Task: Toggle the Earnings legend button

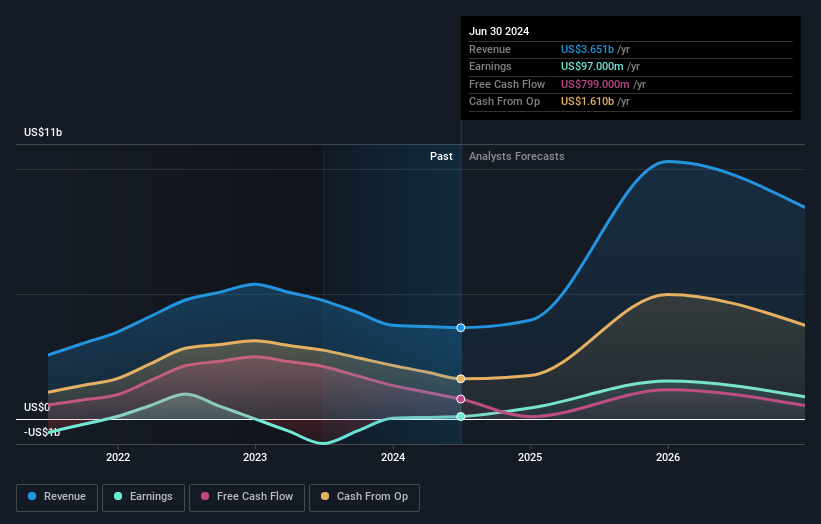Action: (143, 497)
